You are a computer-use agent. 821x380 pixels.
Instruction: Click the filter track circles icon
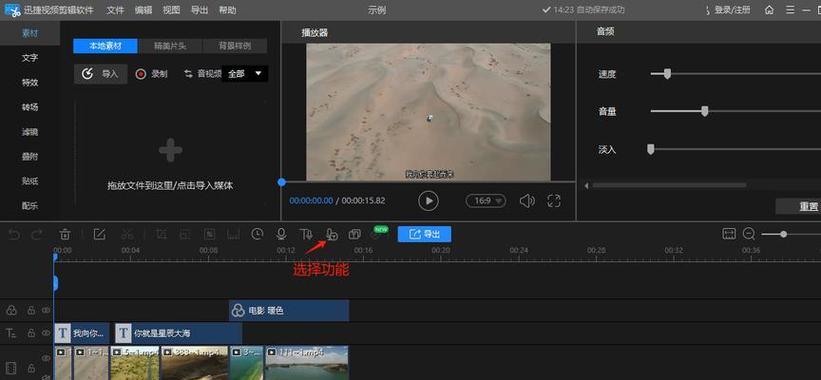11,310
